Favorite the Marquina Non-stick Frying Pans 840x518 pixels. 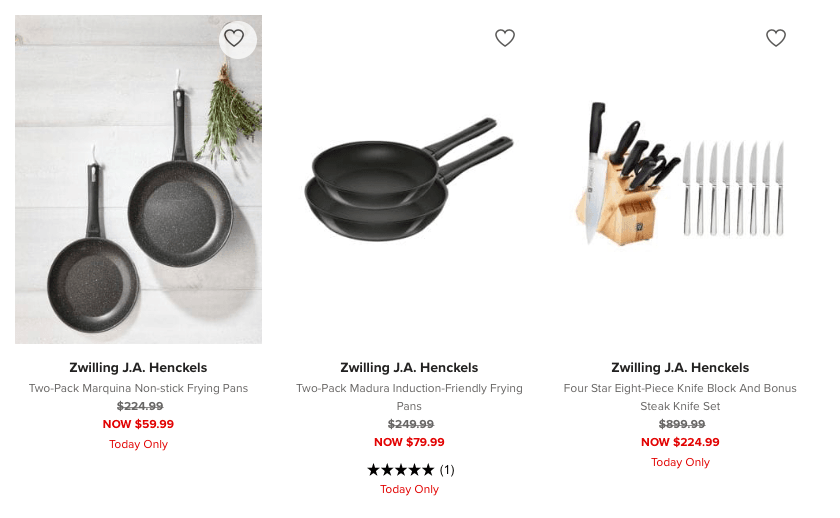(234, 38)
